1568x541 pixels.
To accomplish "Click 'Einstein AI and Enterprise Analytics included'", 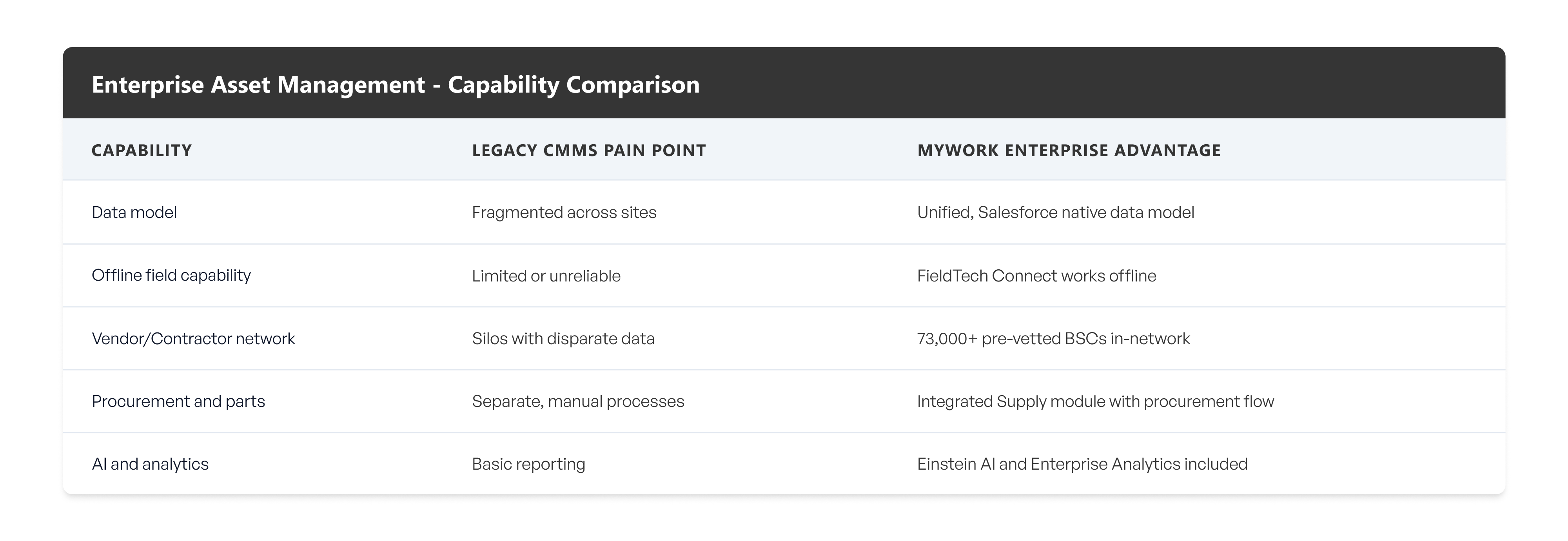I will pyautogui.click(x=1082, y=464).
